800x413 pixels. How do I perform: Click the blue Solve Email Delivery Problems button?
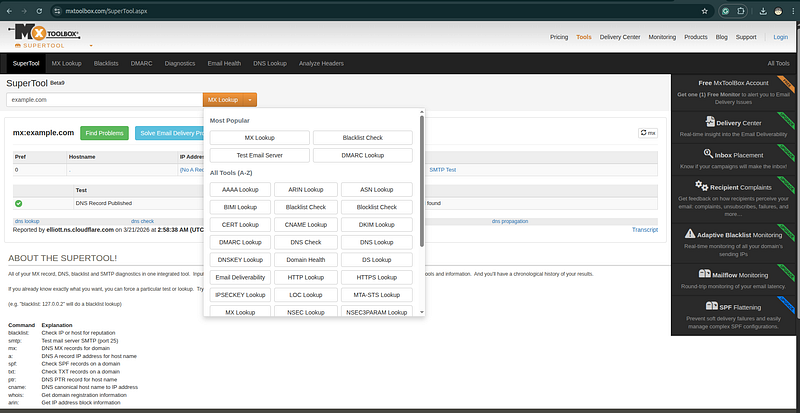(x=169, y=133)
